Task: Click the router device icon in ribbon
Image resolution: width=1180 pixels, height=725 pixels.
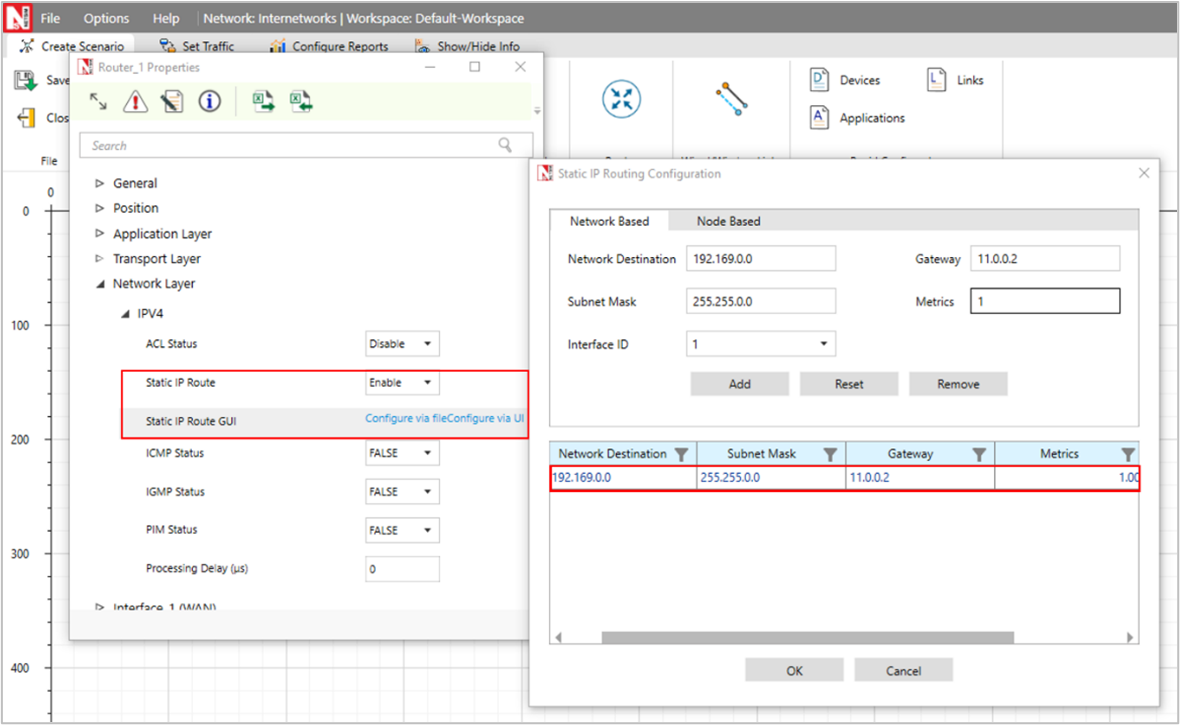Action: (x=621, y=99)
